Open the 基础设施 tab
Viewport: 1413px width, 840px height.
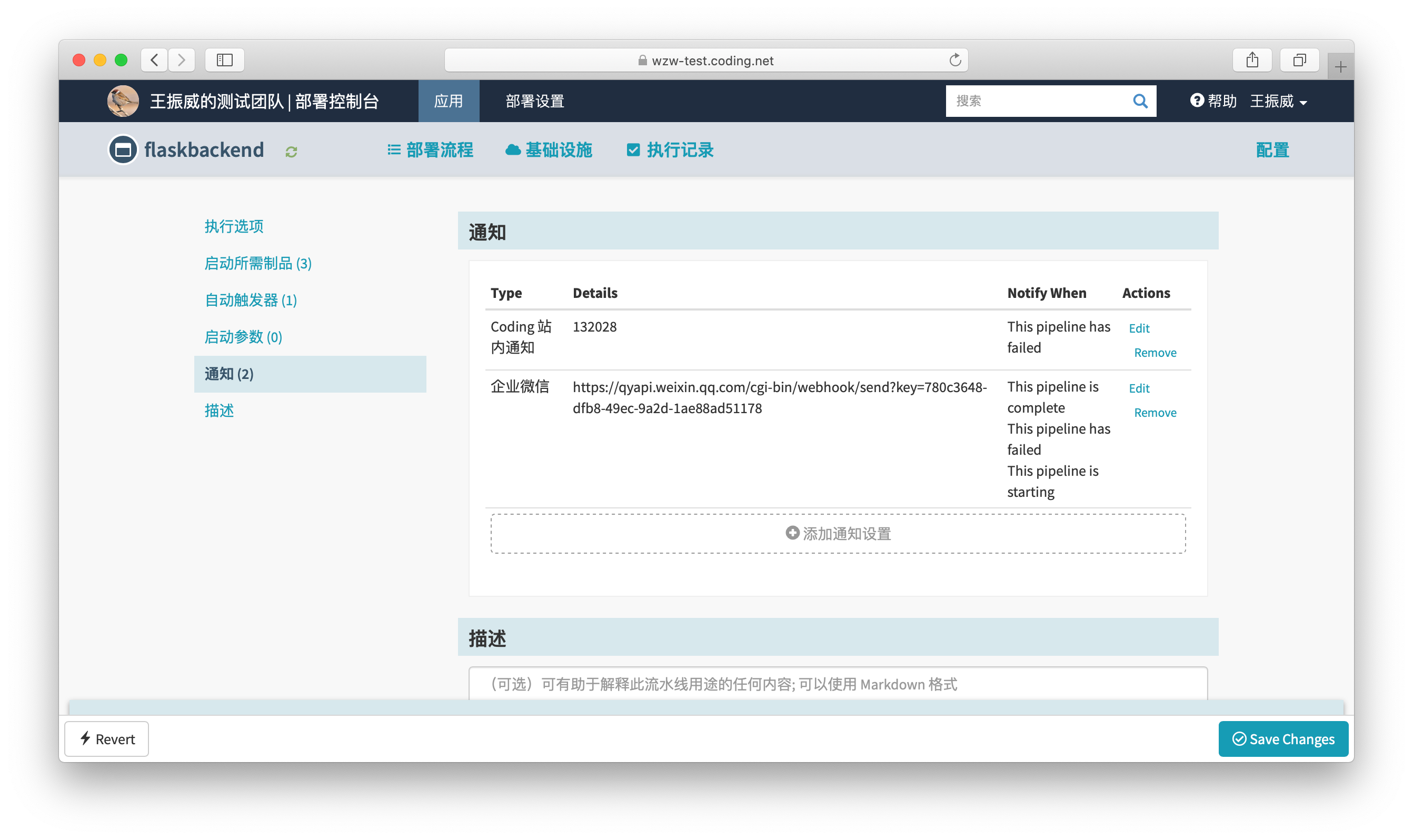[549, 150]
